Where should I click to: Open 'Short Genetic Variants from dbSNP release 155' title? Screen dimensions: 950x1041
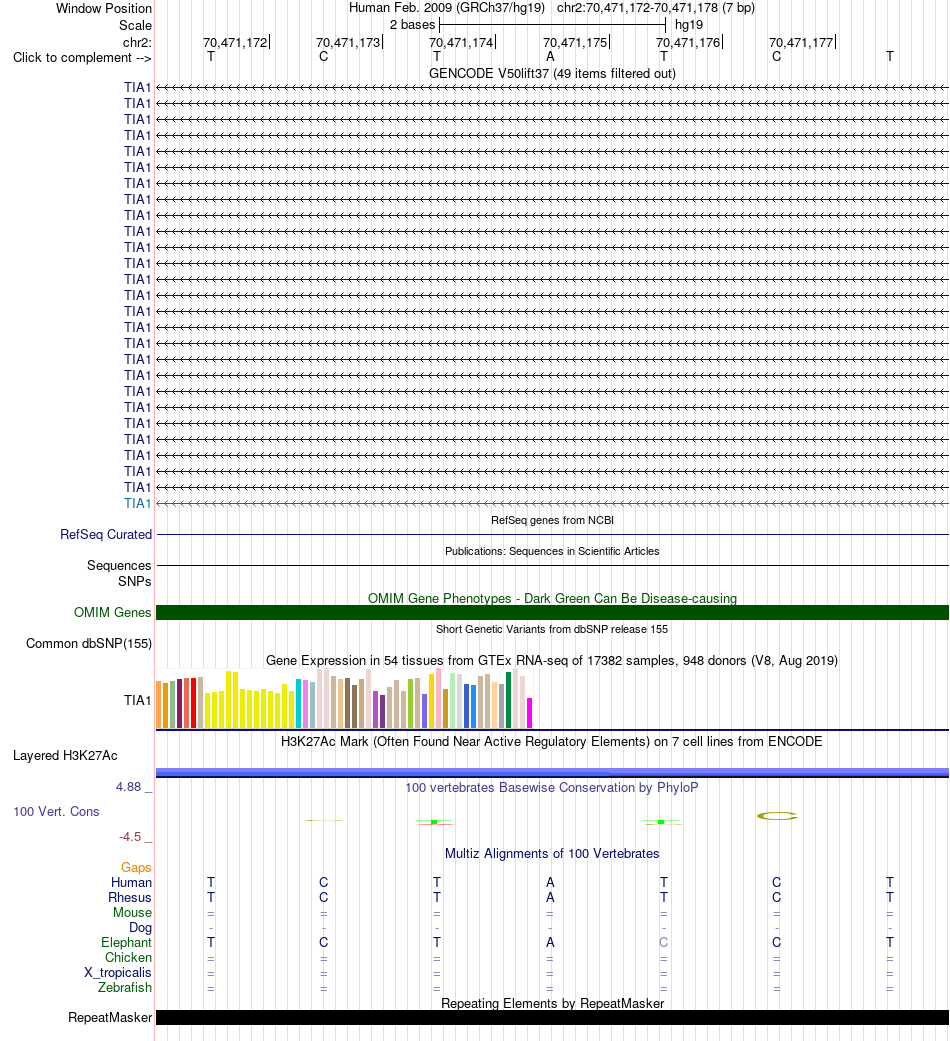[552, 629]
